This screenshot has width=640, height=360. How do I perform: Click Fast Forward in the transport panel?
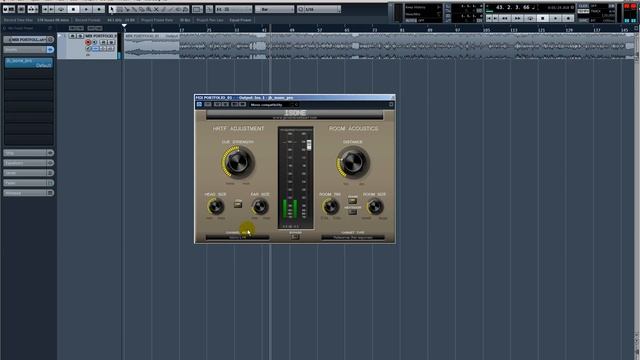click(517, 18)
